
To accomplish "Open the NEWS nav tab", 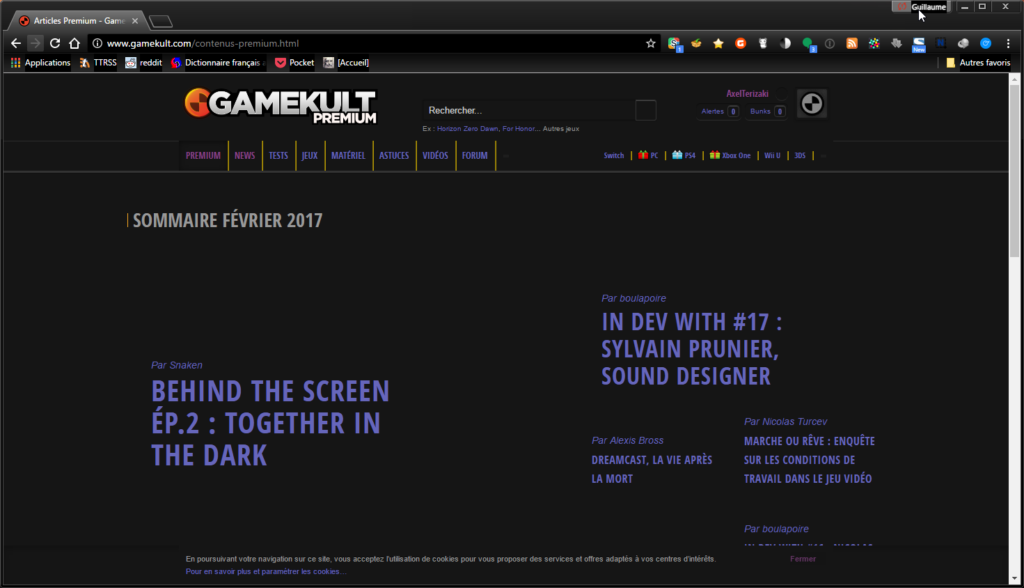I will point(245,155).
